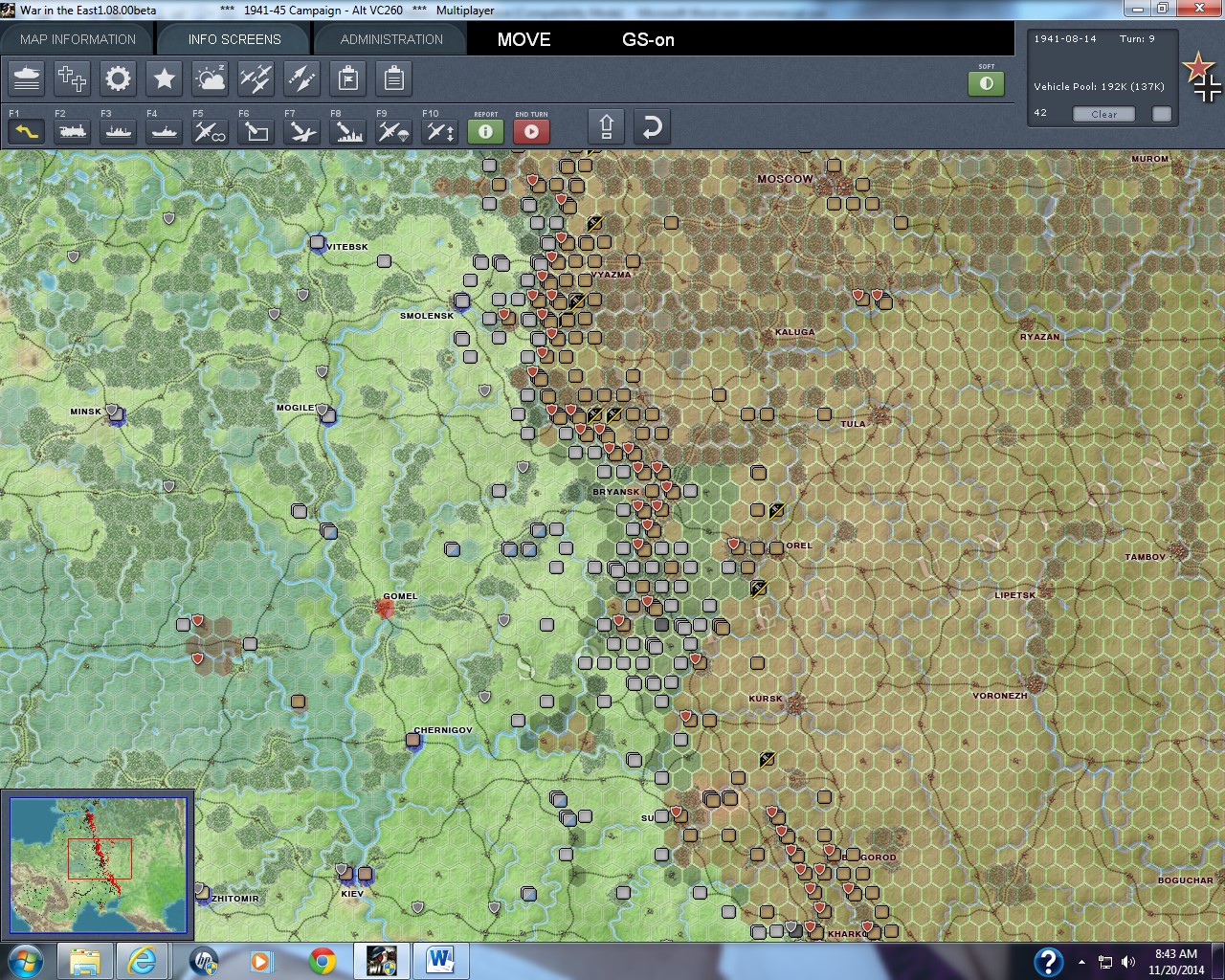This screenshot has width=1225, height=980.
Task: Select F8 city bombing mode
Action: pos(348,131)
